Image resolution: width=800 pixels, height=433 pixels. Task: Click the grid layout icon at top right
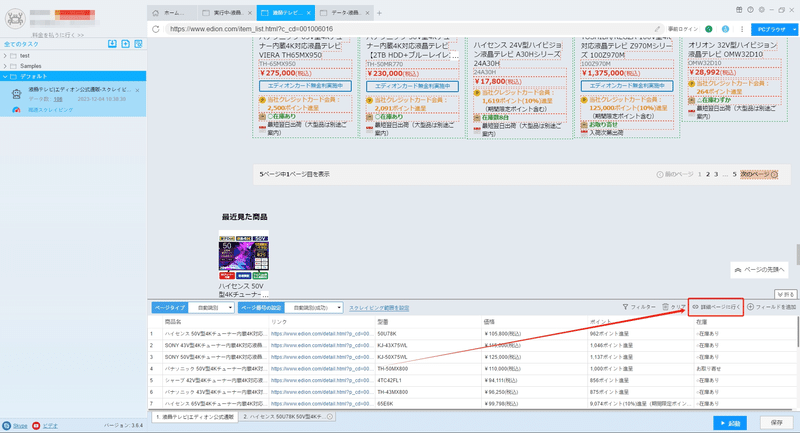pos(739,10)
